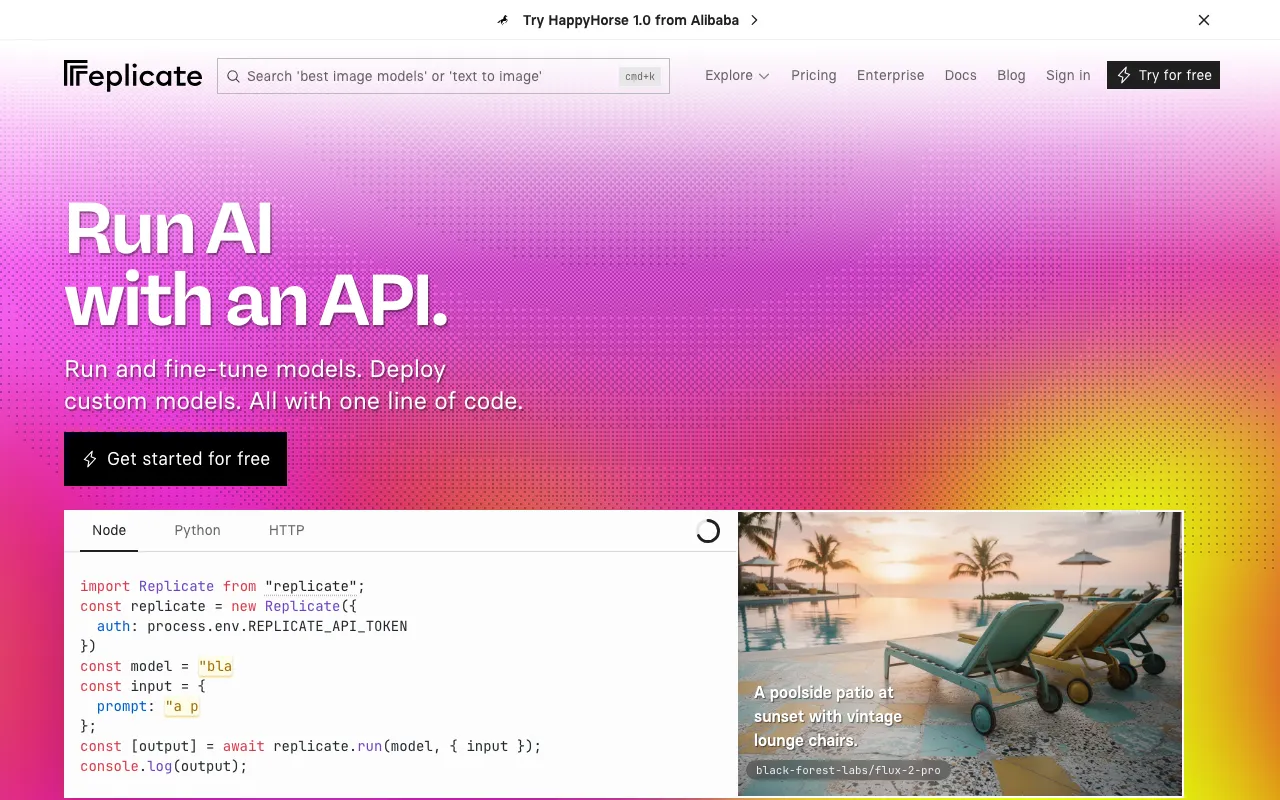Click the "a p prompt string in code
Viewport: 1280px width, 800px height.
click(x=182, y=706)
